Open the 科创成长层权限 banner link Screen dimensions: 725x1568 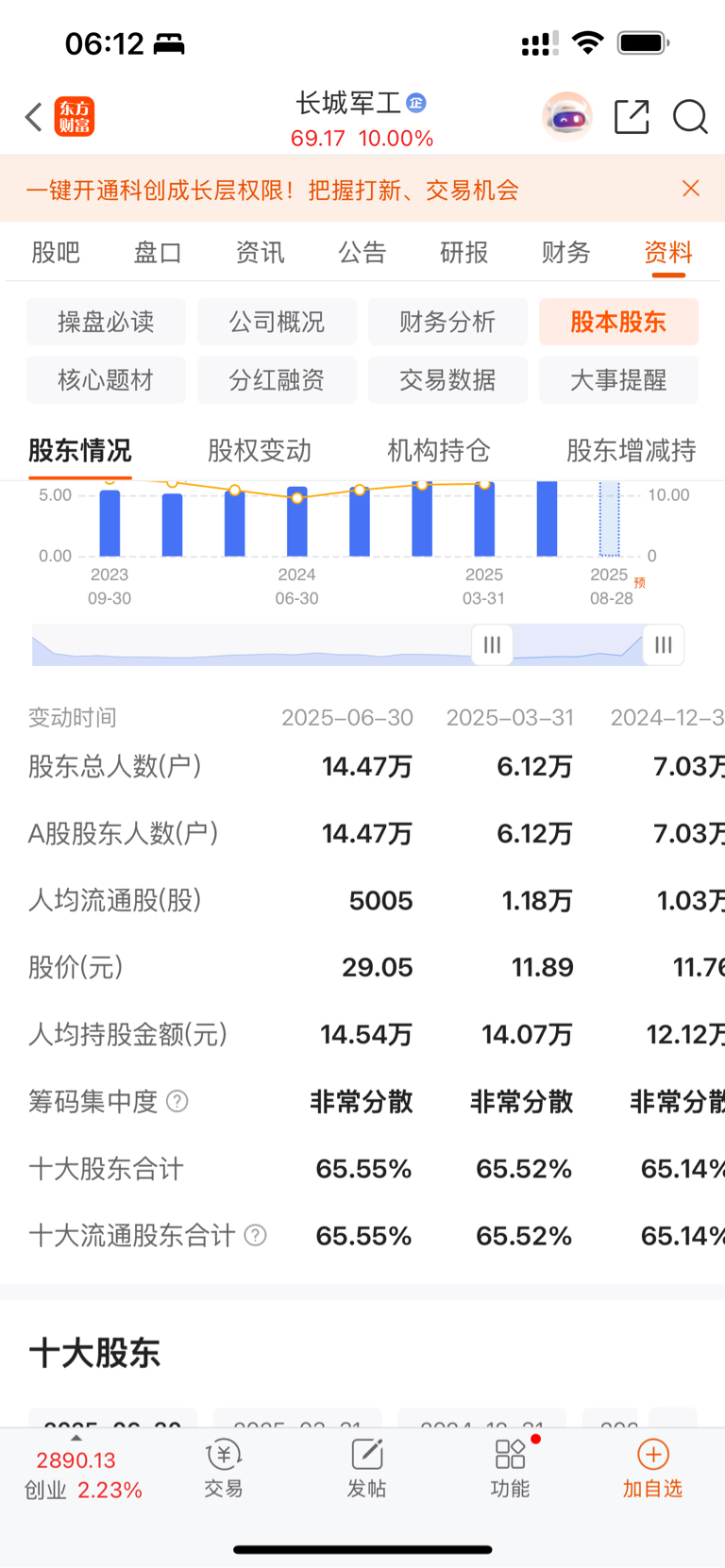click(x=272, y=191)
